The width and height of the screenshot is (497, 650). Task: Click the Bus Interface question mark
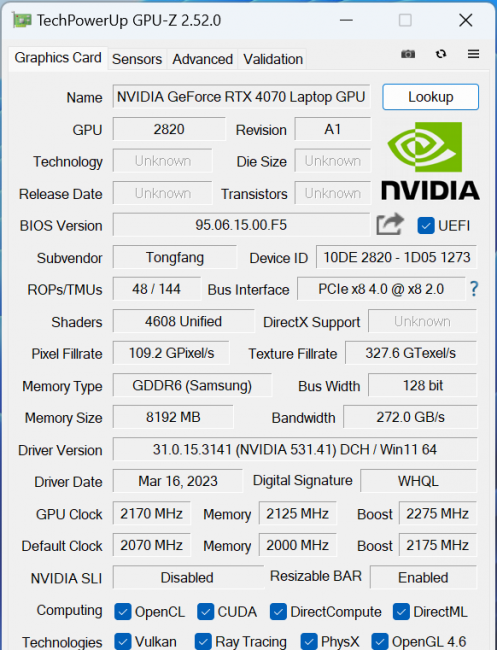pyautogui.click(x=474, y=289)
